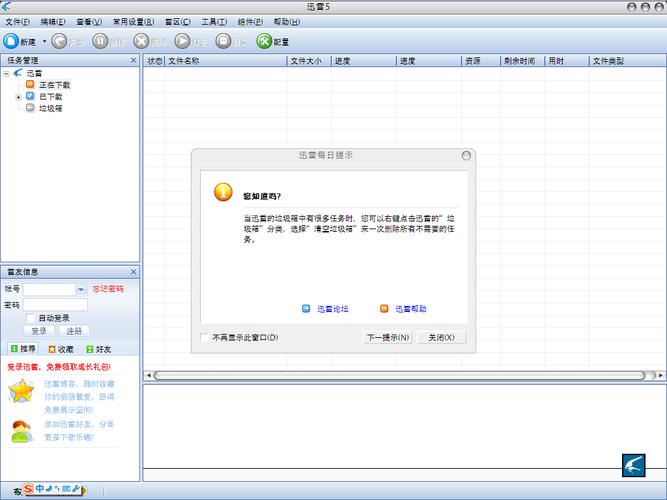The width and height of the screenshot is (667, 500).
Task: Sort by the 状态 column header
Action: click(154, 61)
